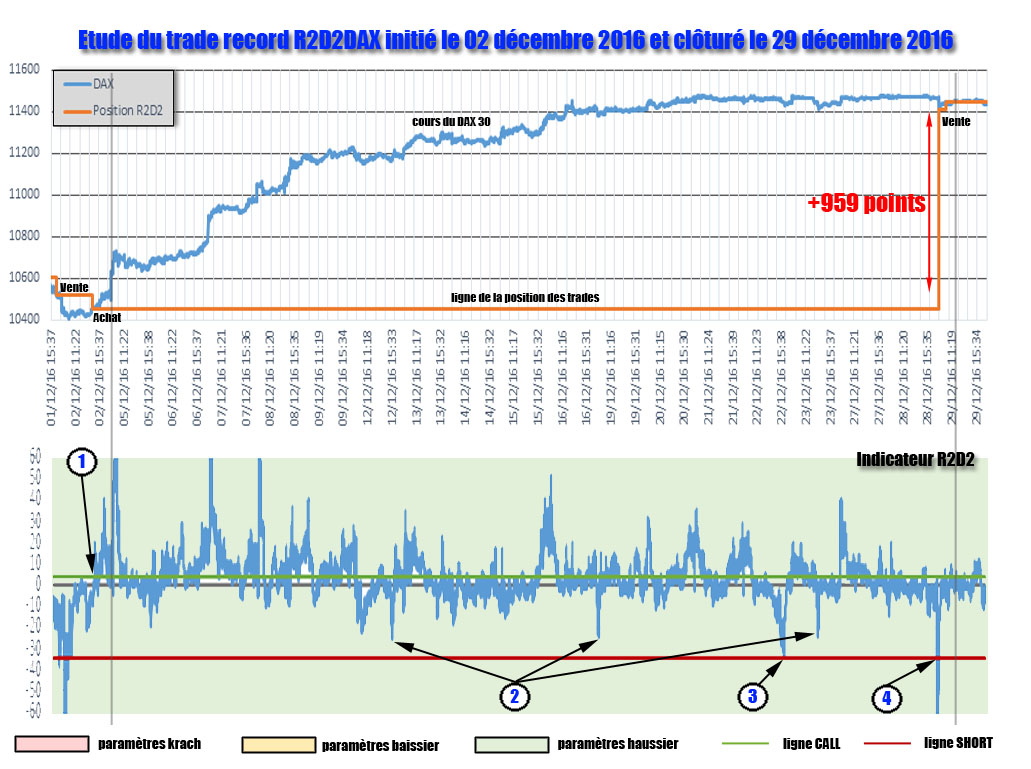Click the 11600 price axis value
The width and height of the screenshot is (1031, 769).
[24, 69]
